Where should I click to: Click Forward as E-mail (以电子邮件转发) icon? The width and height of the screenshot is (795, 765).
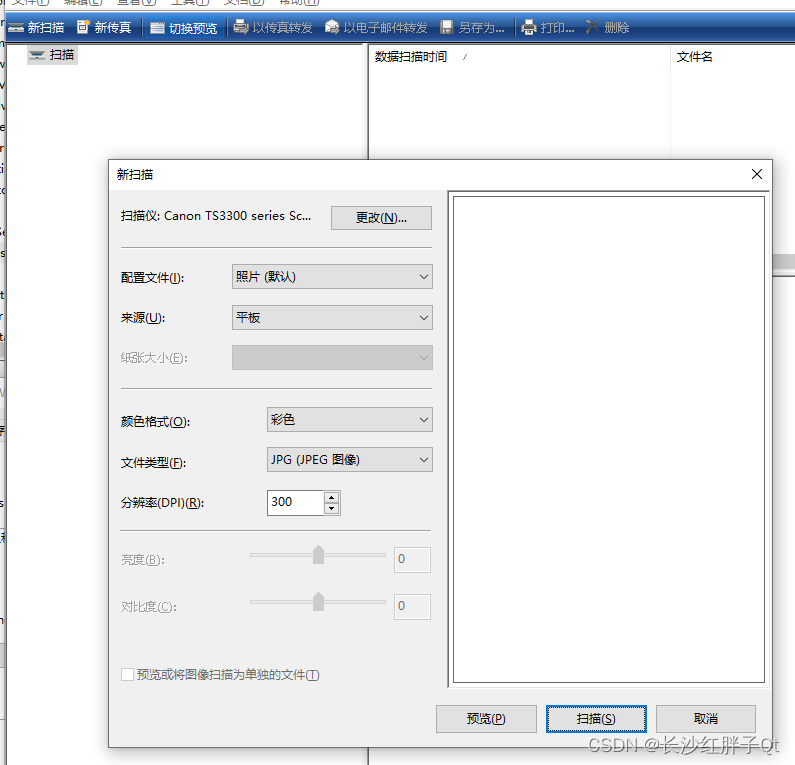tap(332, 27)
